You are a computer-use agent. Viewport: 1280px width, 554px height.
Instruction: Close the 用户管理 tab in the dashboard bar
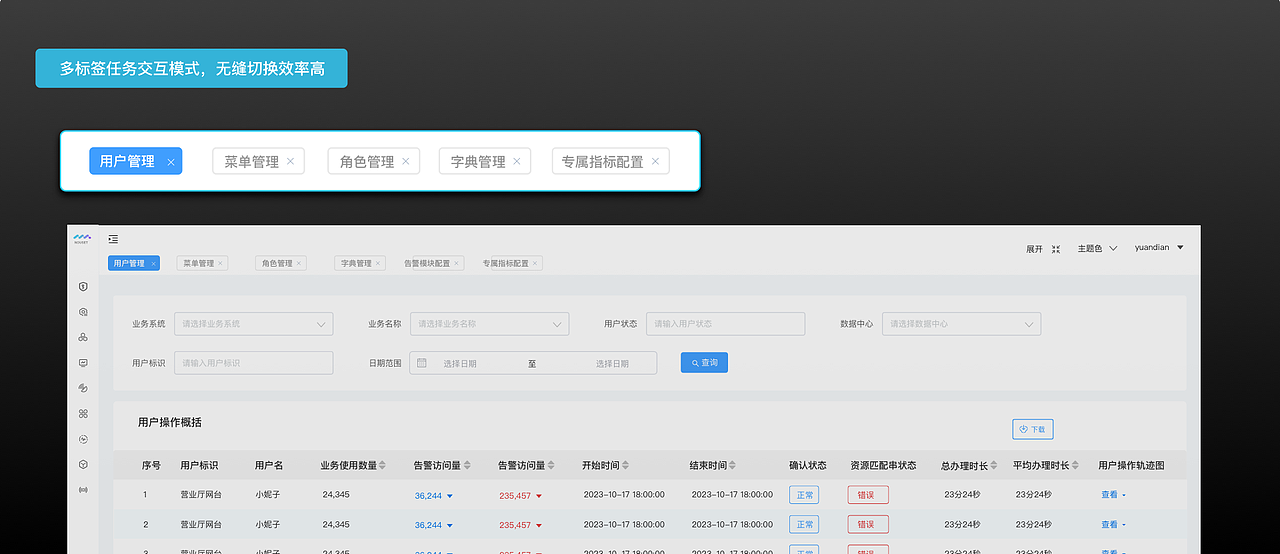pos(153,264)
